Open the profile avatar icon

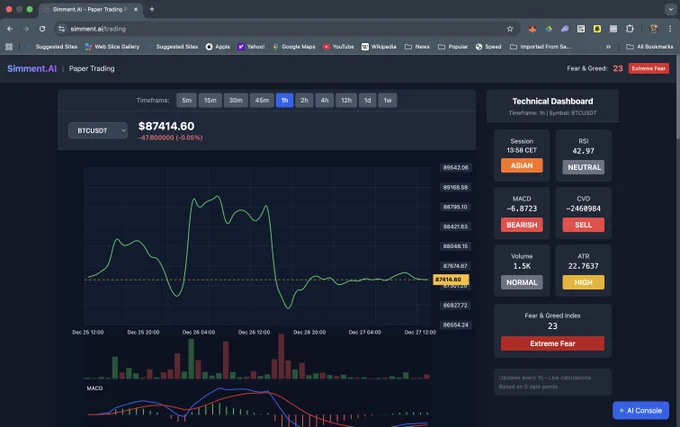tap(654, 29)
